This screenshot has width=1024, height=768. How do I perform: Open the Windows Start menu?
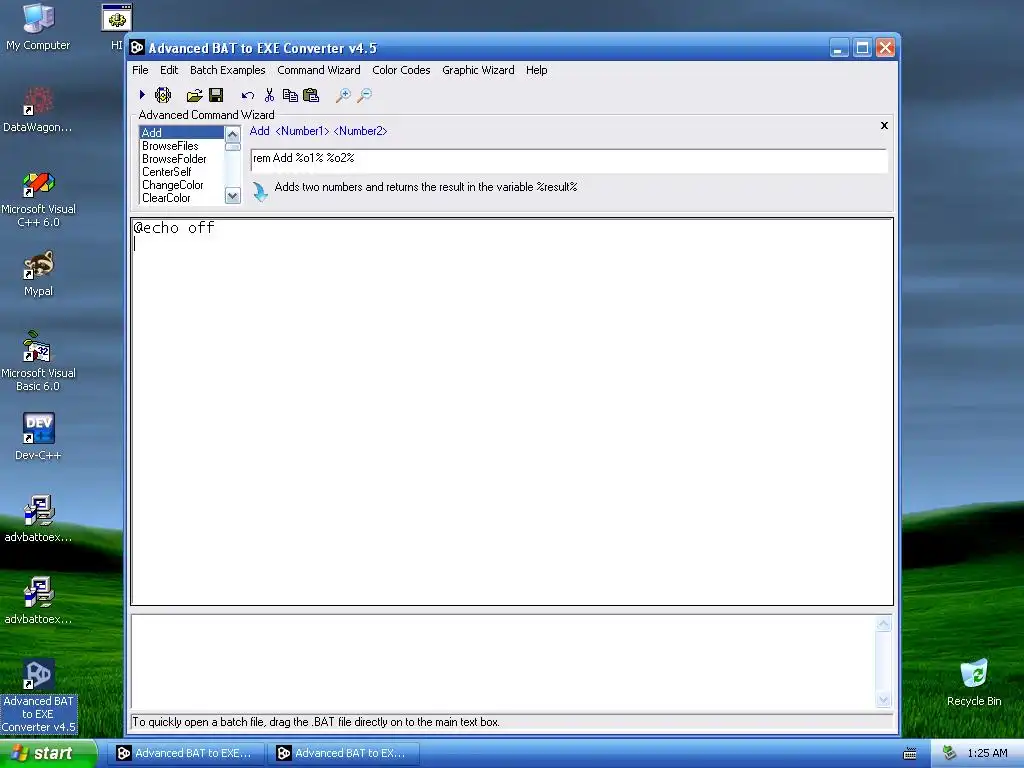pos(48,753)
